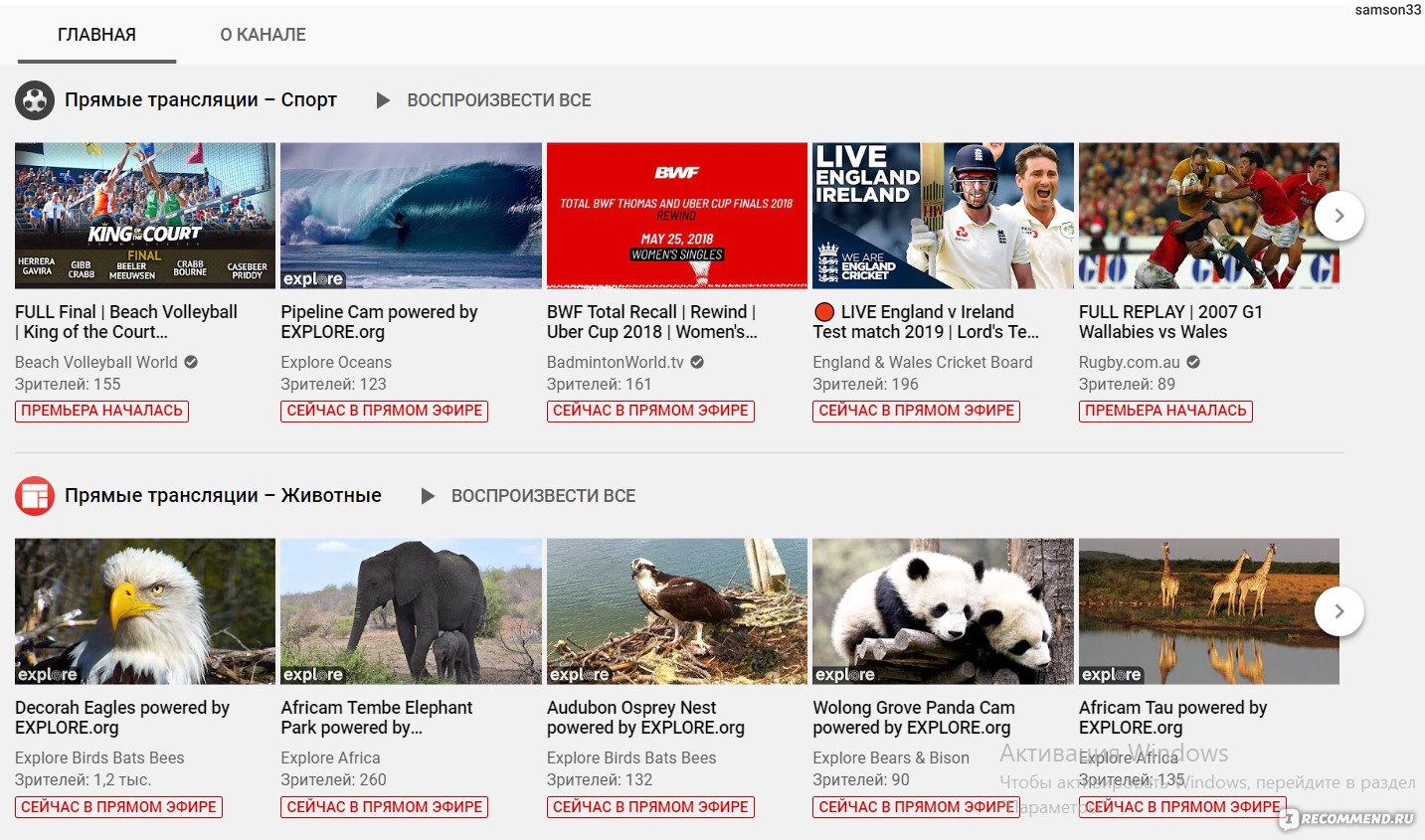This screenshot has height=840, width=1425.
Task: Click Зрителей: 260 viewer count
Action: coord(333,780)
